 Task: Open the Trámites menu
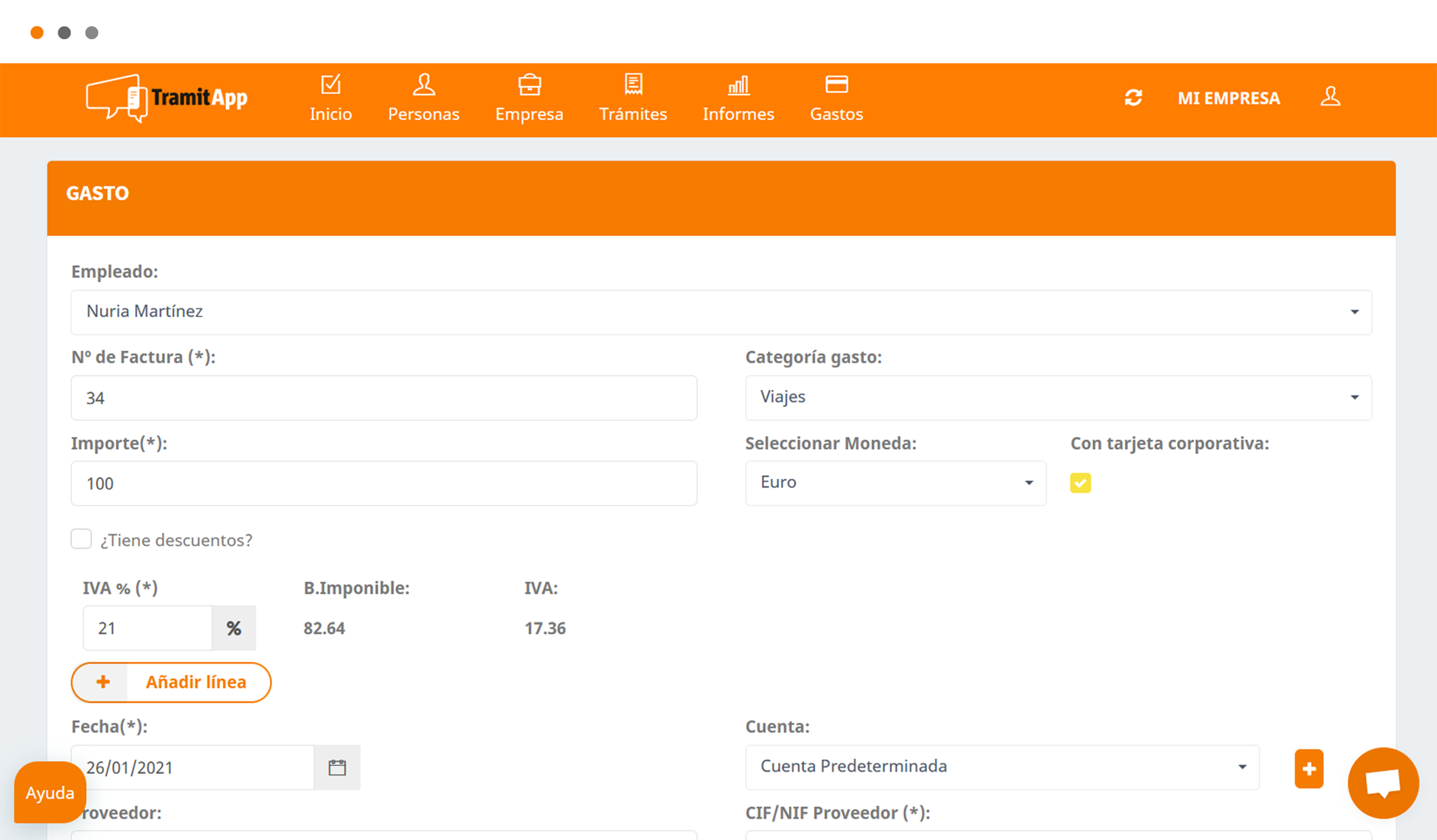point(633,99)
